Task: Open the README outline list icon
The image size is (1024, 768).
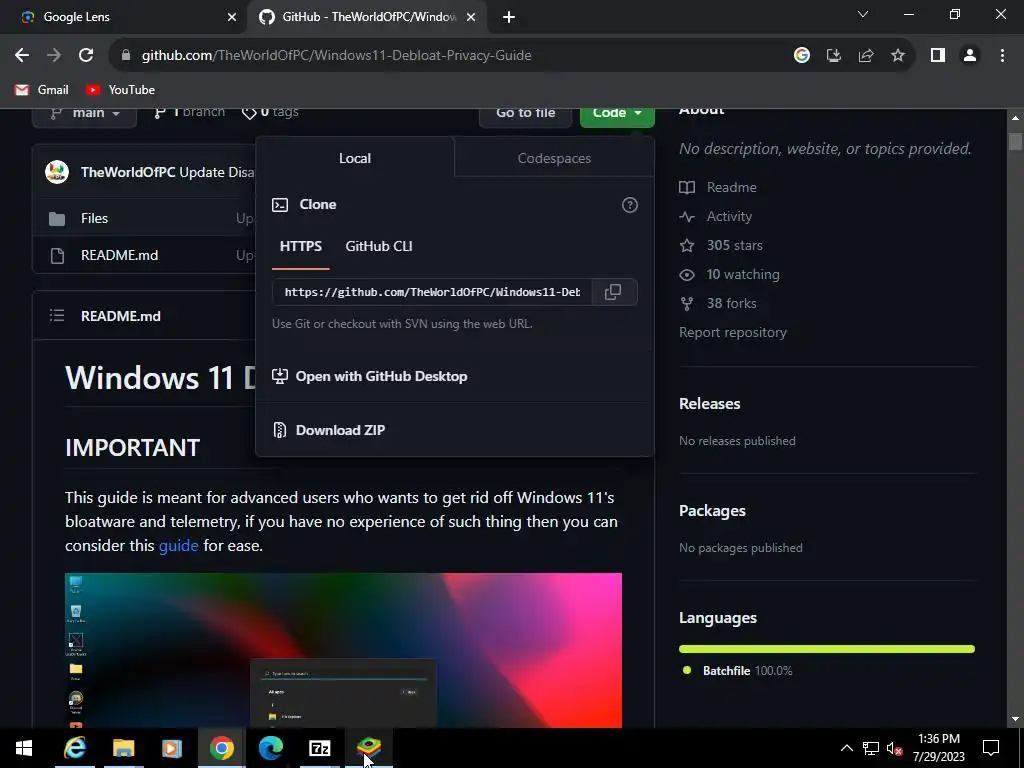Action: coord(57,316)
